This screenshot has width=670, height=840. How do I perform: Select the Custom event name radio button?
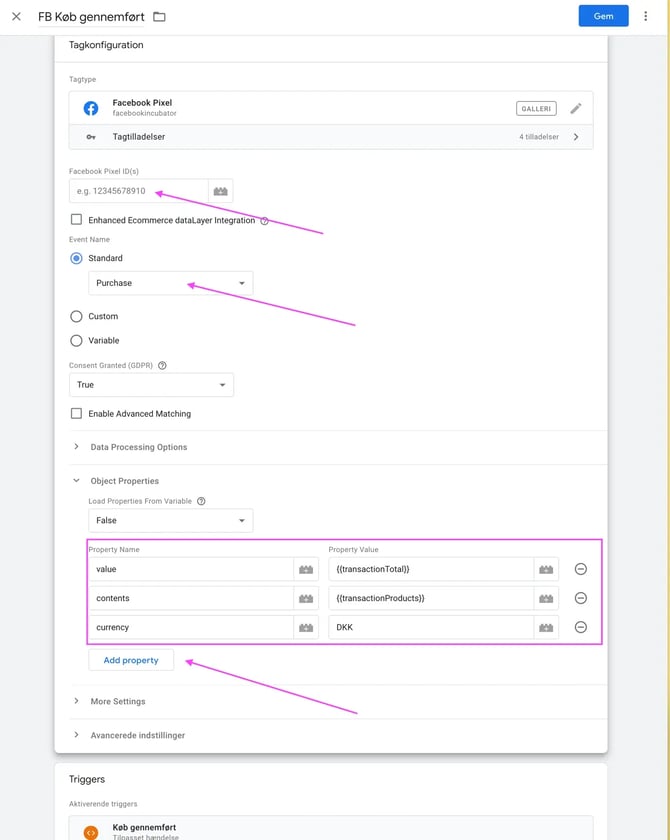tap(76, 316)
